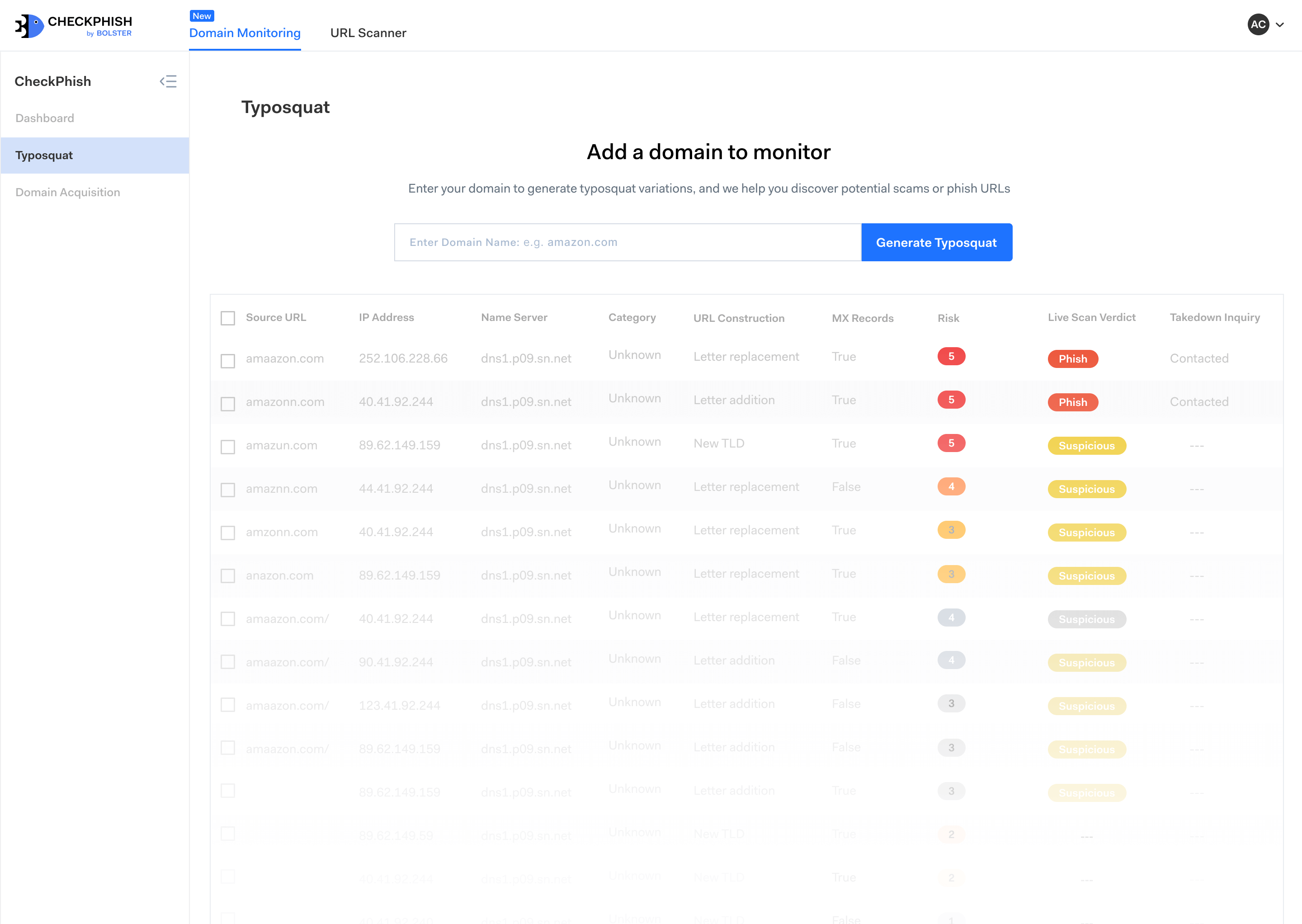Click the Suspicious verdict for amazun.com
Screen dimensions: 1302x924
click(1086, 446)
